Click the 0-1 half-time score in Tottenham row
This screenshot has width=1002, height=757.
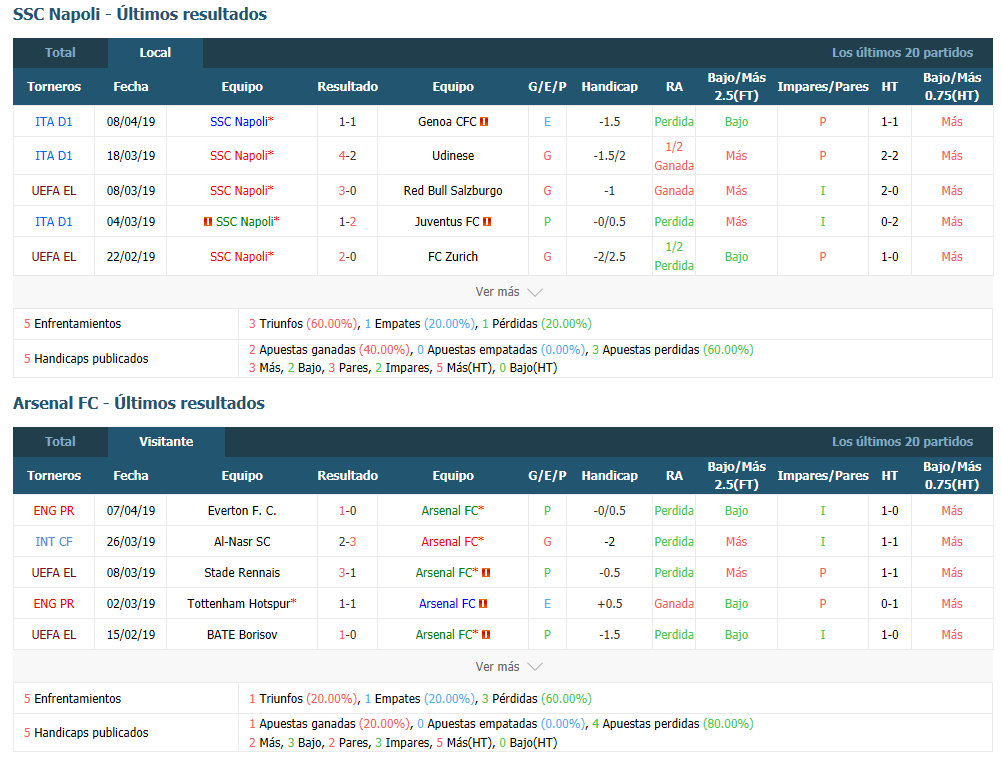click(x=890, y=604)
